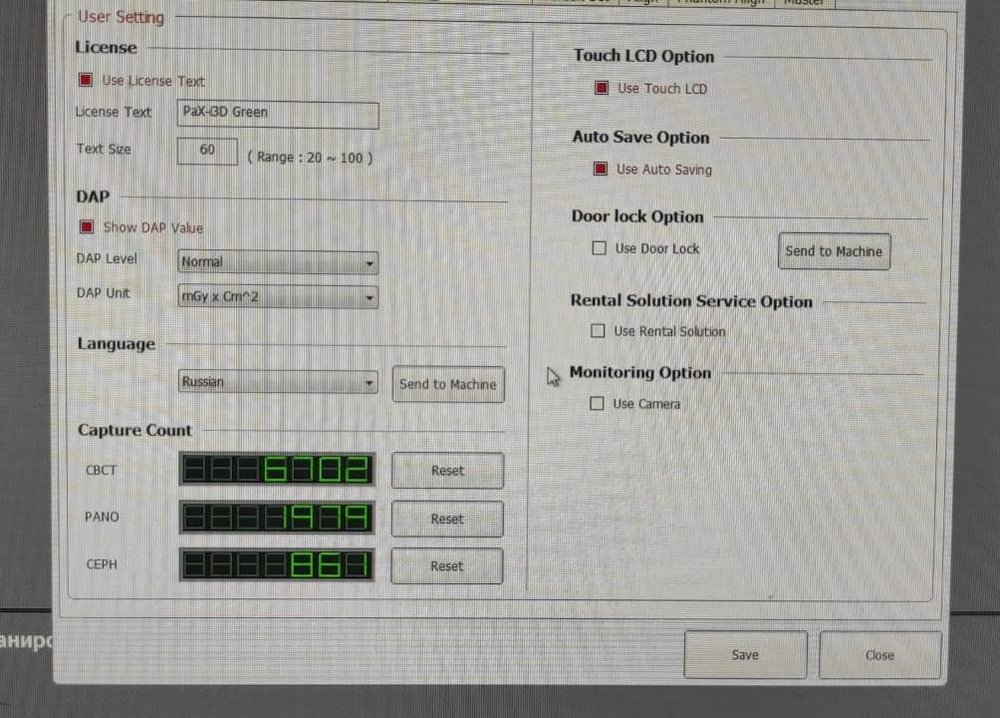This screenshot has height=718, width=1000.
Task: Toggle the Show DAP Value checkbox
Action: tap(87, 227)
